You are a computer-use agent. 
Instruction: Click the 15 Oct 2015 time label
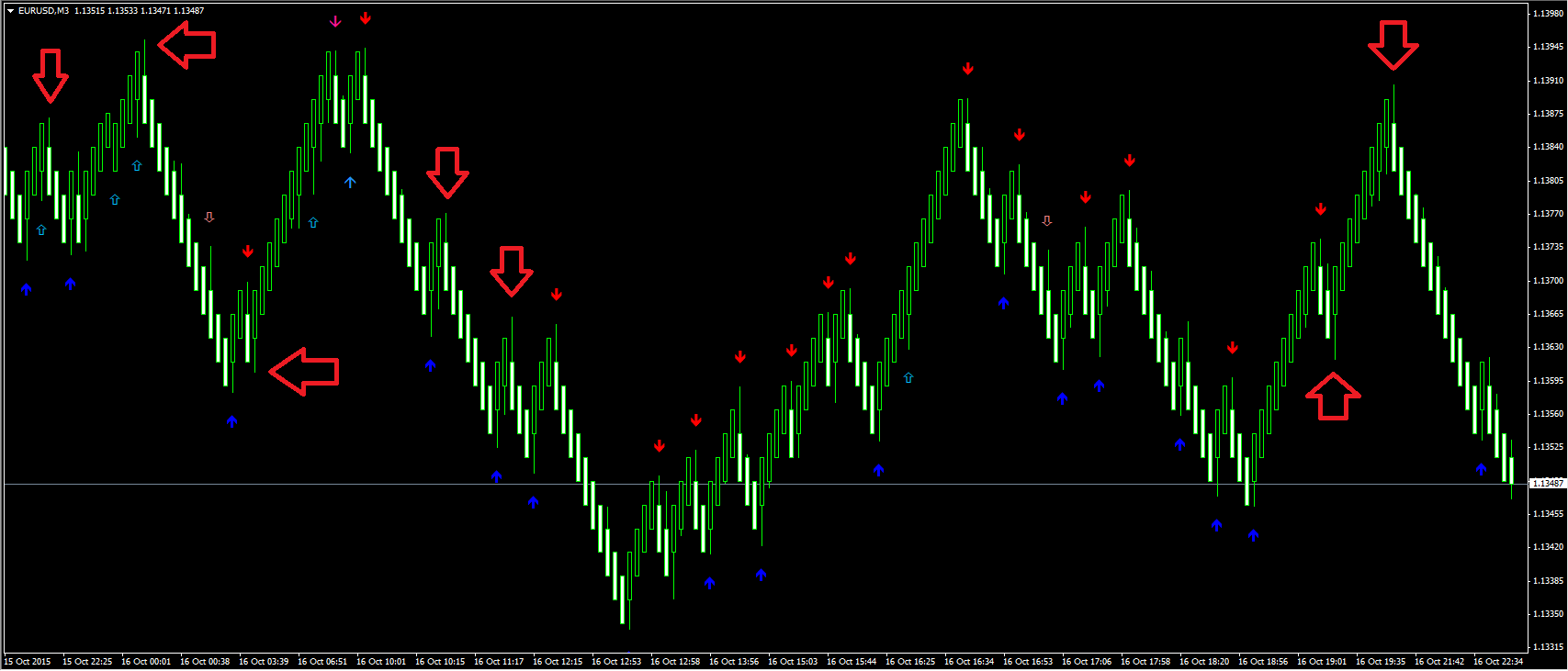point(28,662)
